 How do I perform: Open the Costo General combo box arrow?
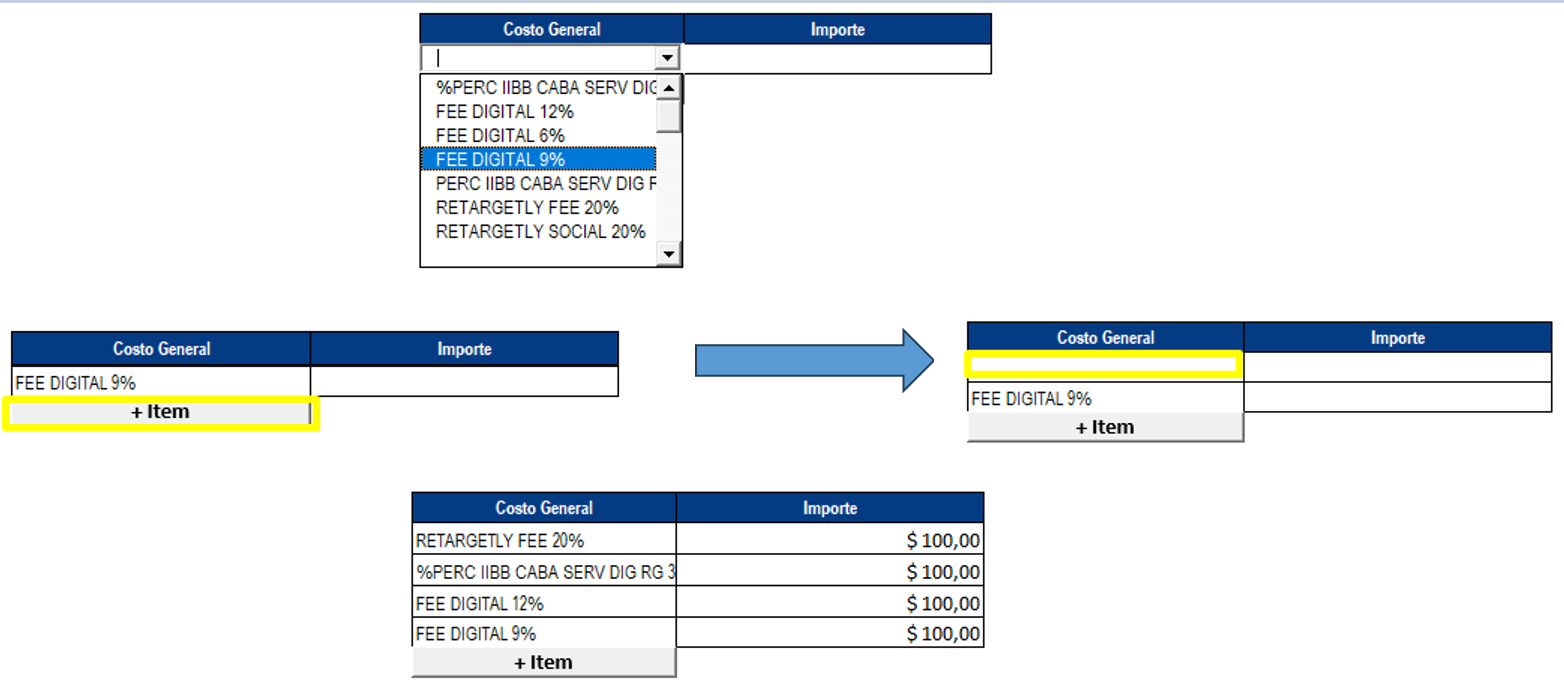tap(668, 57)
